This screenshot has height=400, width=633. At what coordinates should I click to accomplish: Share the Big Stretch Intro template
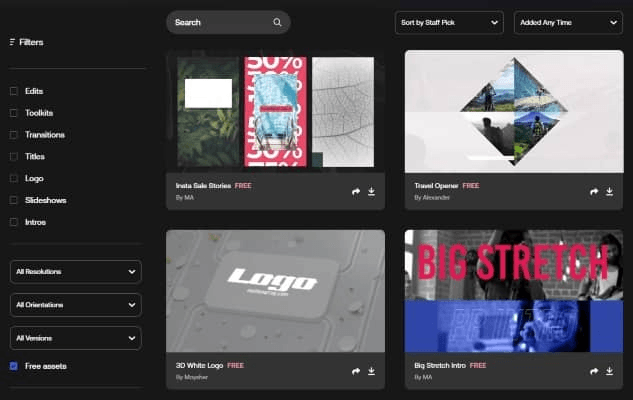point(594,371)
